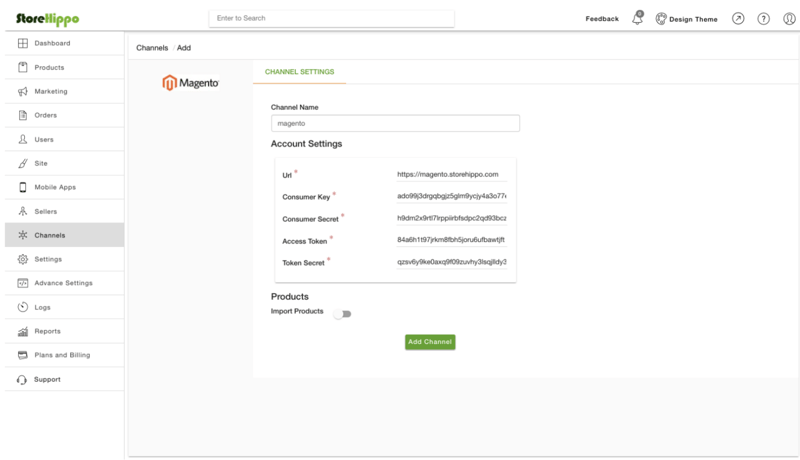Switch to the Channel Settings tab

tap(299, 72)
